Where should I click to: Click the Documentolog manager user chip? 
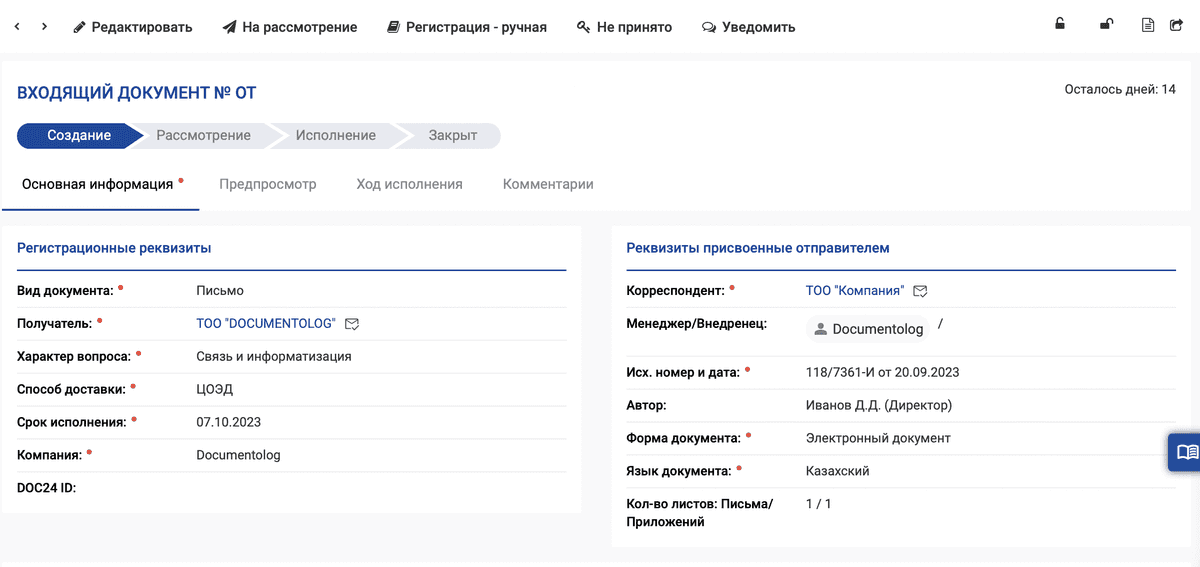[866, 328]
